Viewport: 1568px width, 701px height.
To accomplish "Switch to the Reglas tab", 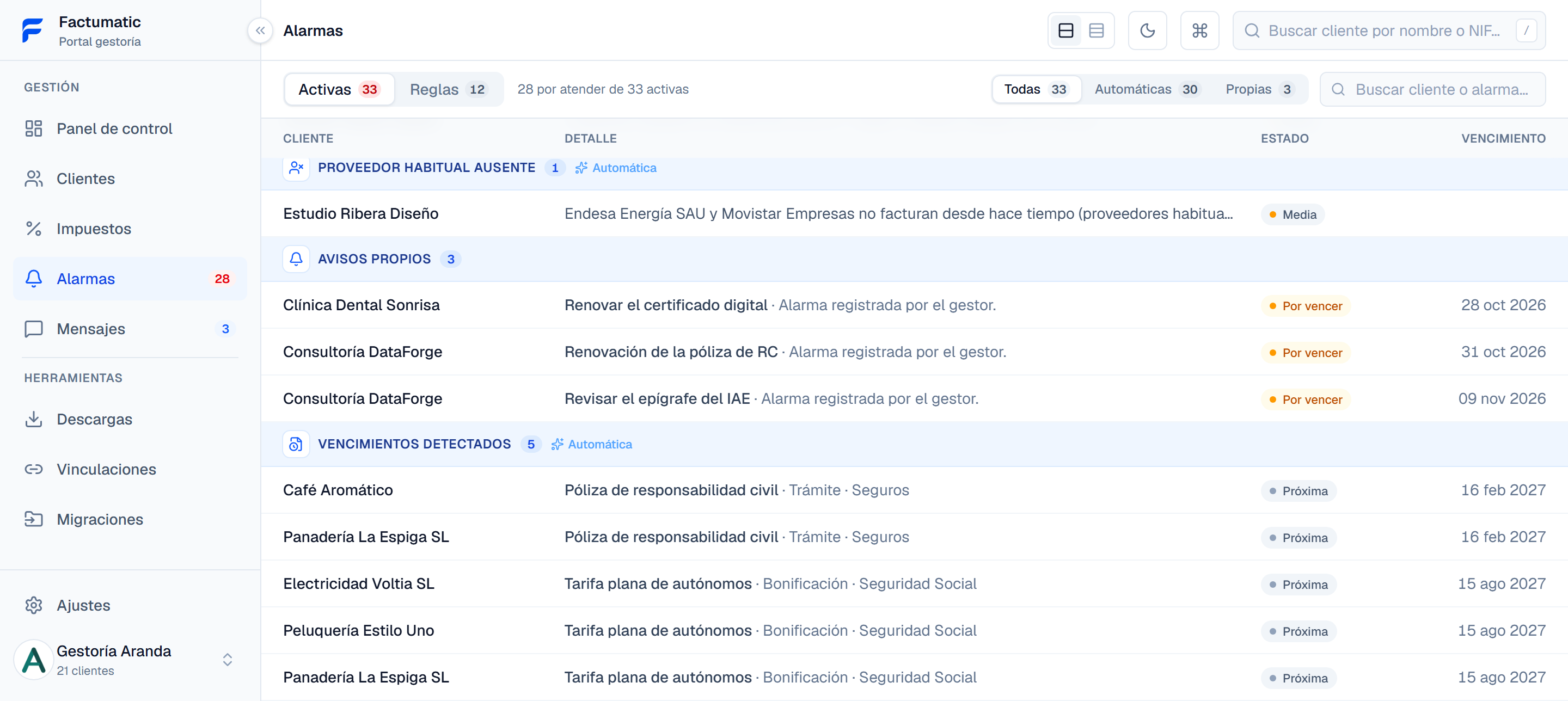I will [x=448, y=89].
